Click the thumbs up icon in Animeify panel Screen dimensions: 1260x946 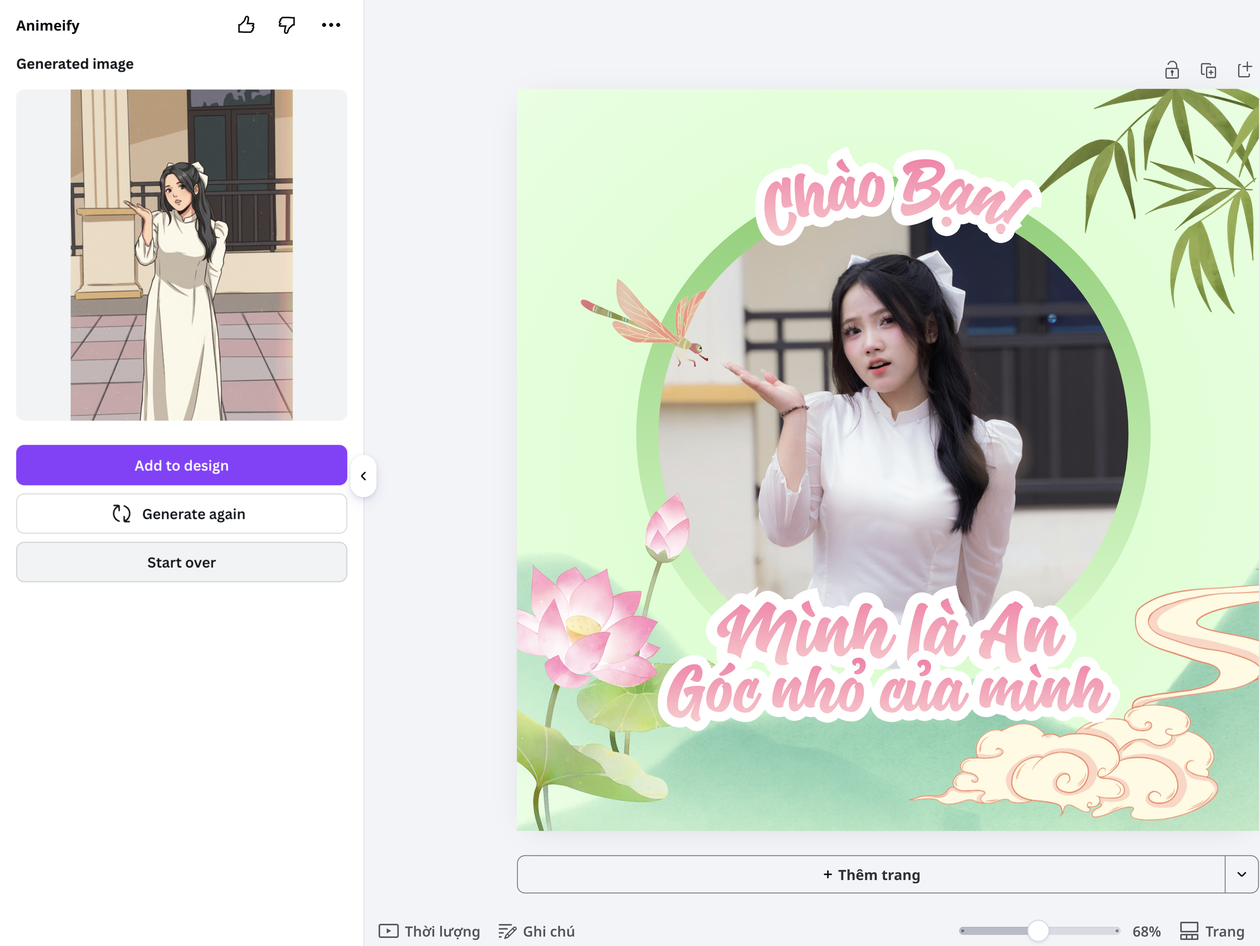pyautogui.click(x=246, y=25)
